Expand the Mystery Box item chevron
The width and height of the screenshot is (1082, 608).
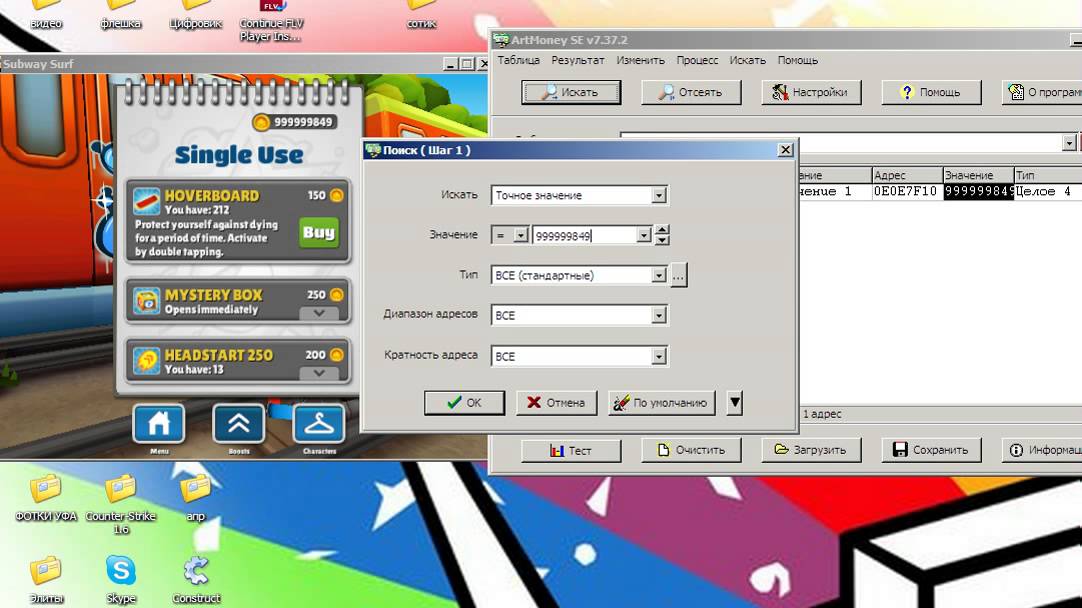click(318, 313)
